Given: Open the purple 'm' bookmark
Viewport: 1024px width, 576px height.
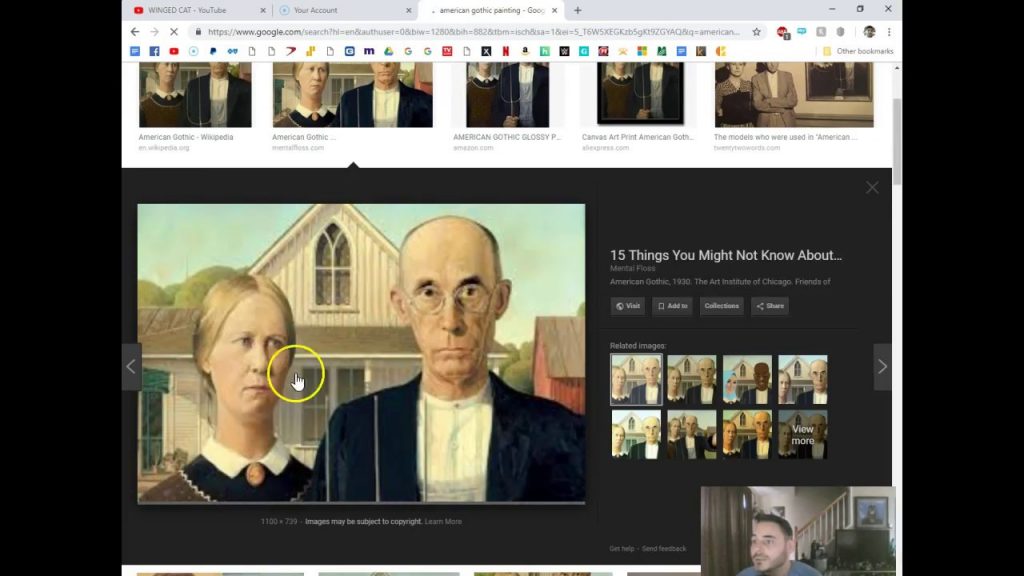Looking at the screenshot, I should [x=369, y=51].
